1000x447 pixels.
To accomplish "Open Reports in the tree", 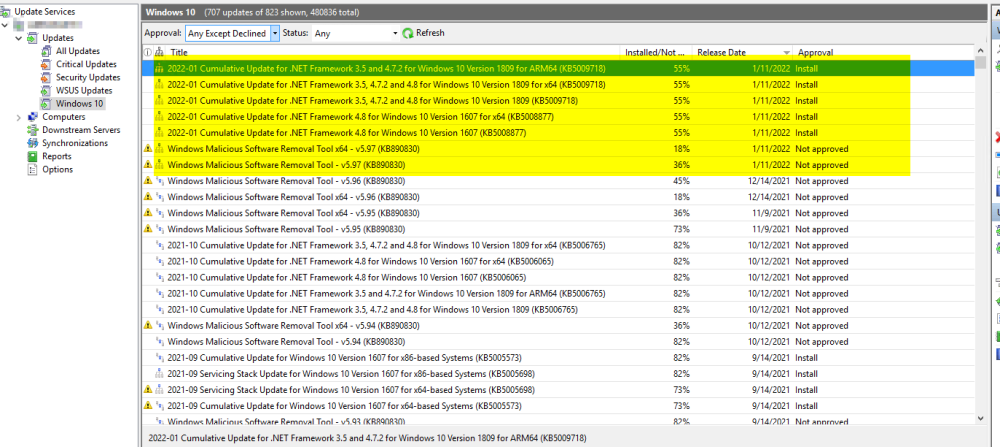I will tap(57, 156).
